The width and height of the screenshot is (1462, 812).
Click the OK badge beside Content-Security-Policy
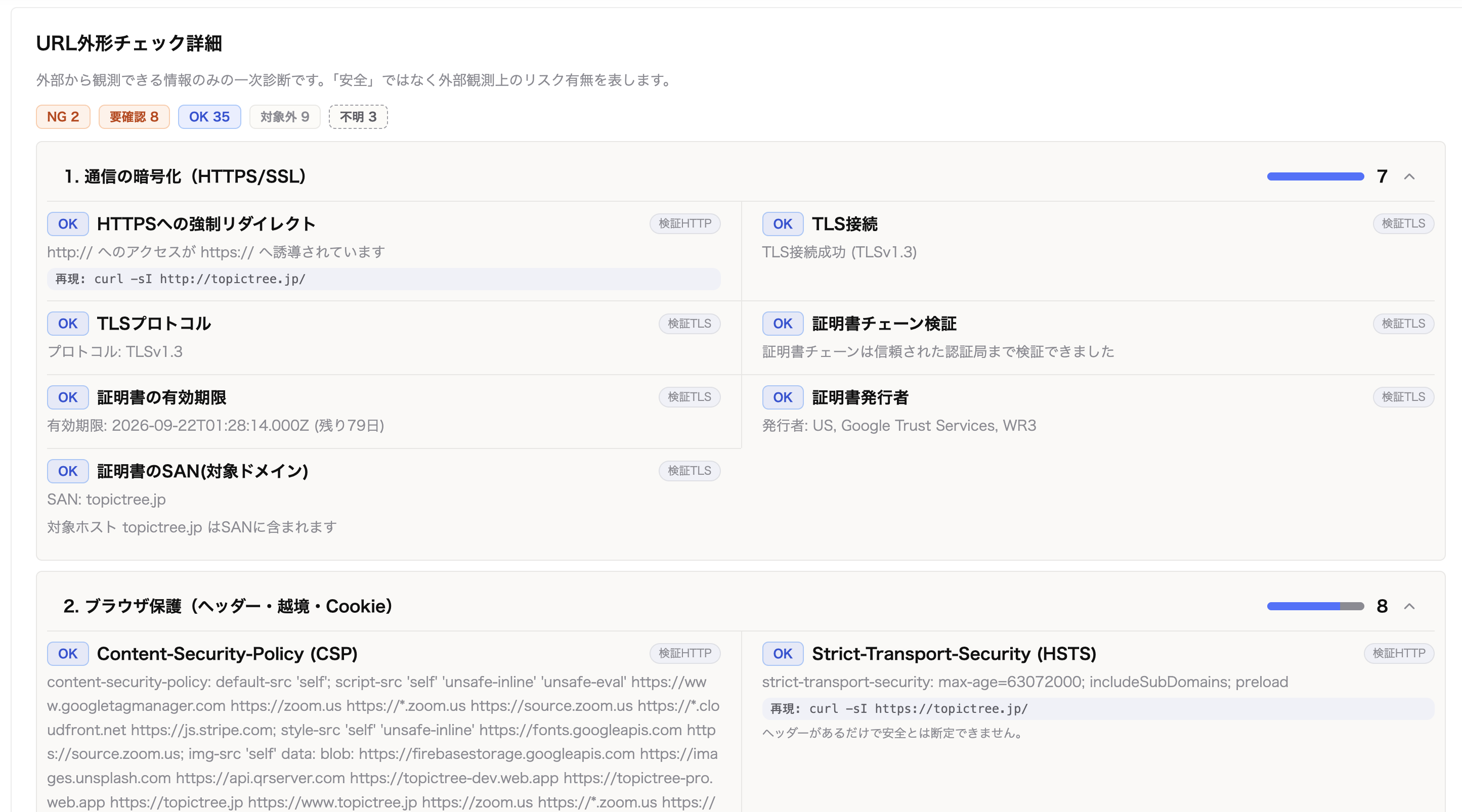pos(68,654)
